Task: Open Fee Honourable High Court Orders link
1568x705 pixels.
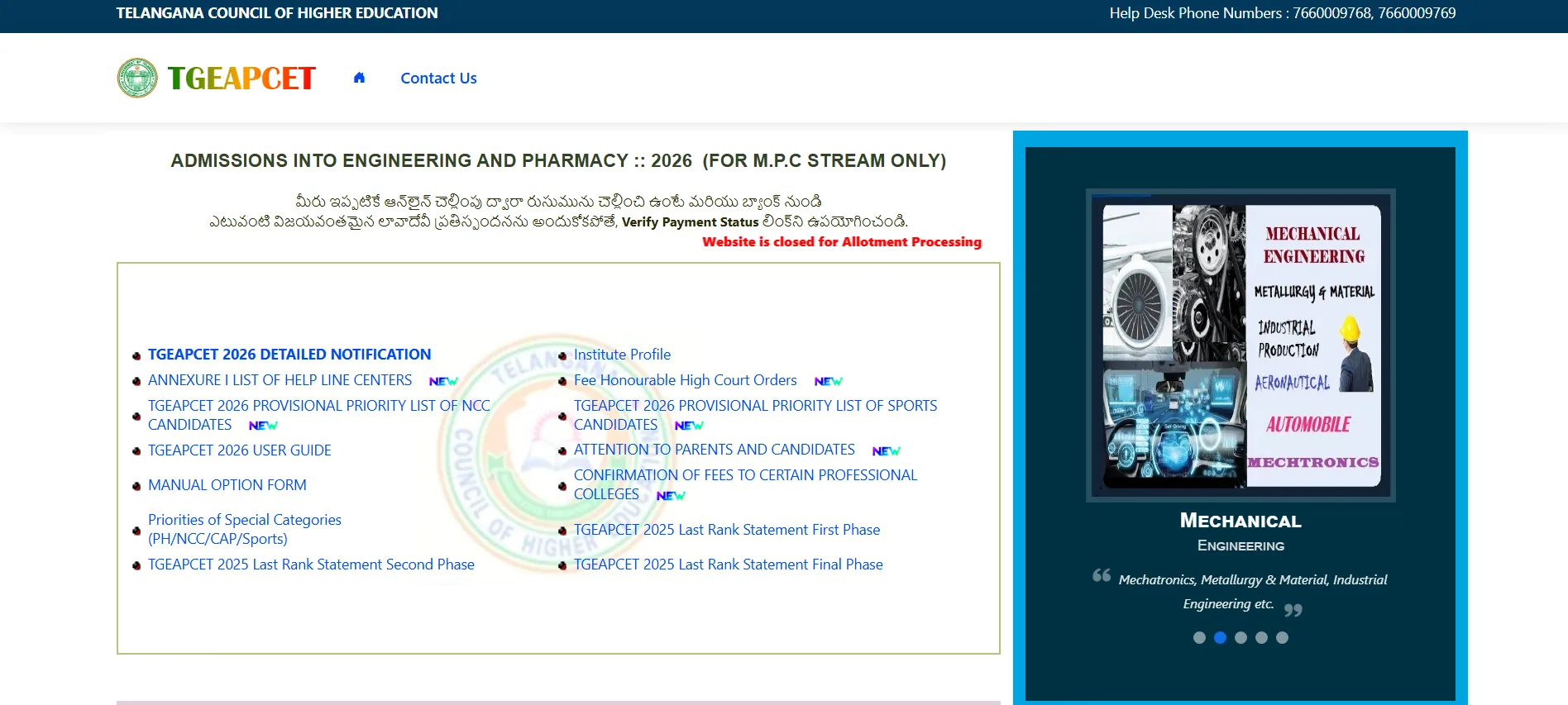Action: 686,380
